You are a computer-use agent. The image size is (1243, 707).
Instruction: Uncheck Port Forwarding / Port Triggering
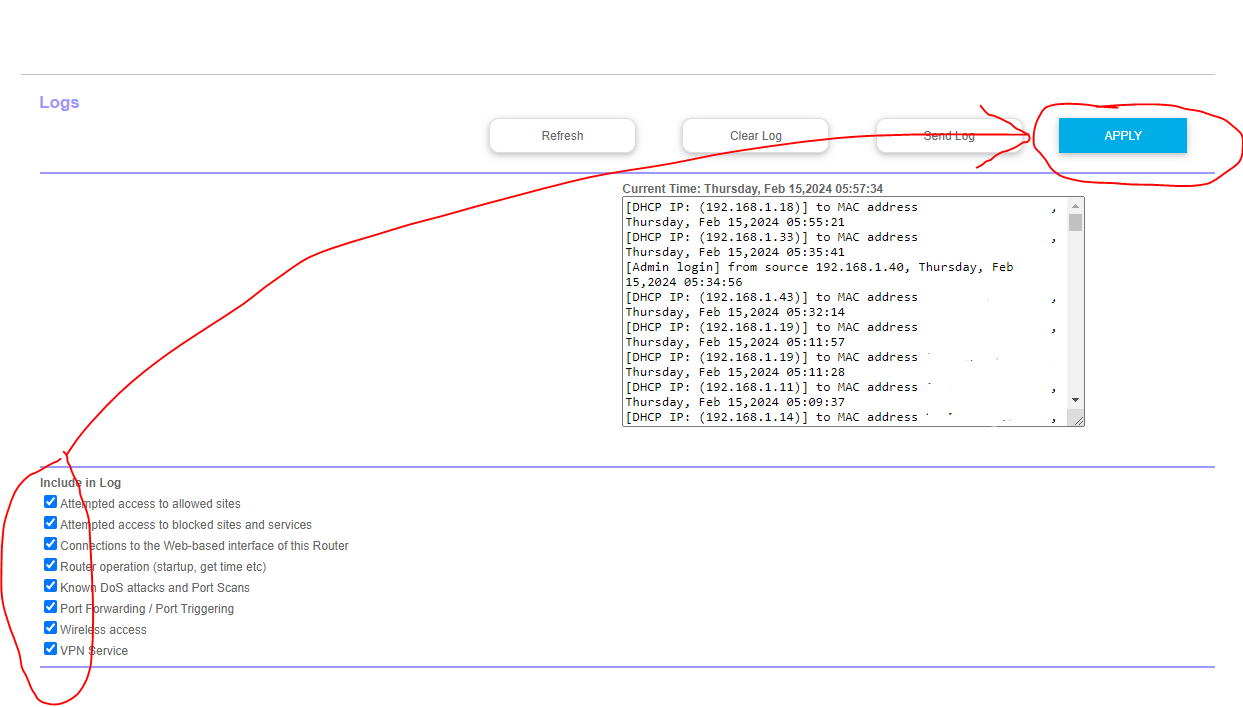click(x=51, y=607)
